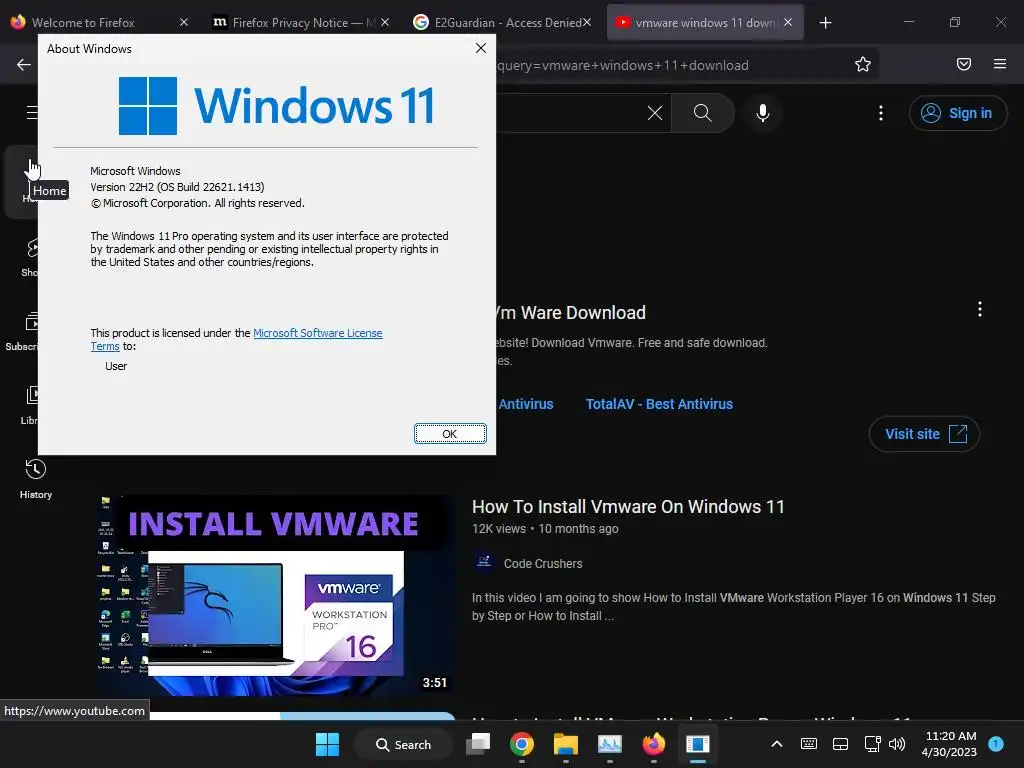Open a new Firefox tab

pos(825,23)
